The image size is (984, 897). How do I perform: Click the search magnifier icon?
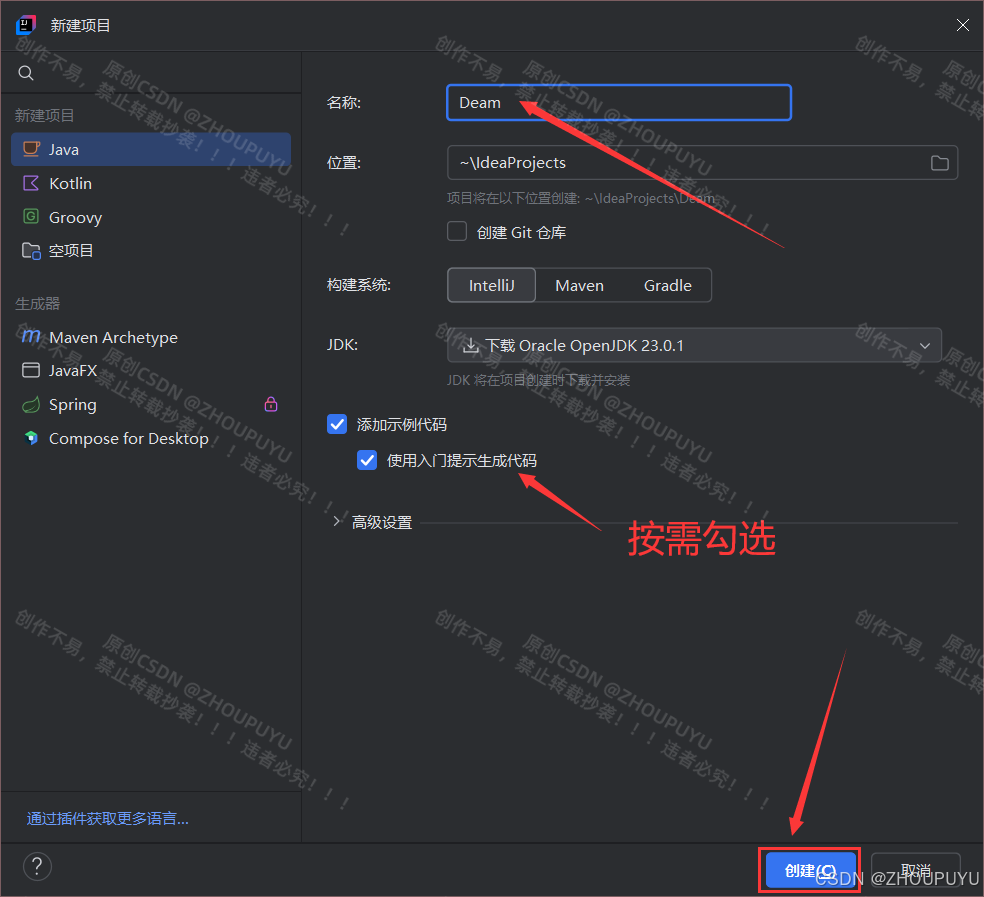[x=26, y=73]
